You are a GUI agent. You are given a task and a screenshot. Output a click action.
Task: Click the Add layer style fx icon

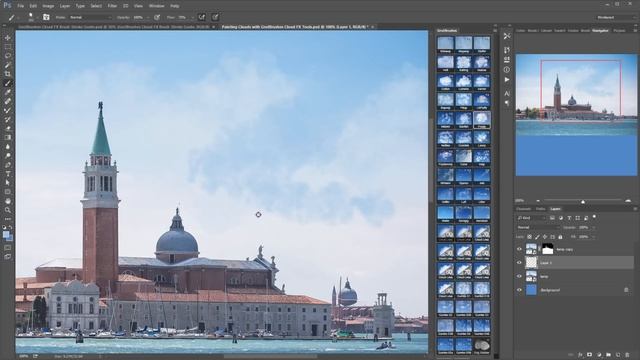pyautogui.click(x=580, y=355)
